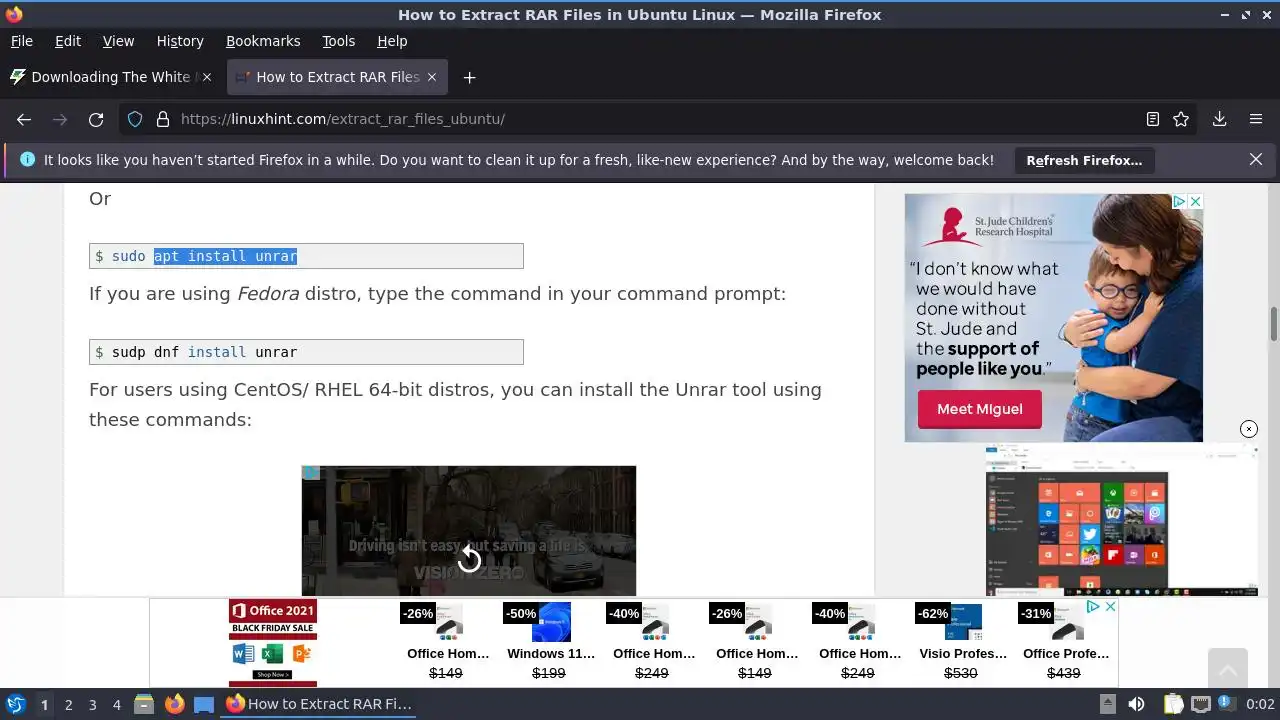
Task: Open Firefox hamburger application menu
Action: point(1256,119)
